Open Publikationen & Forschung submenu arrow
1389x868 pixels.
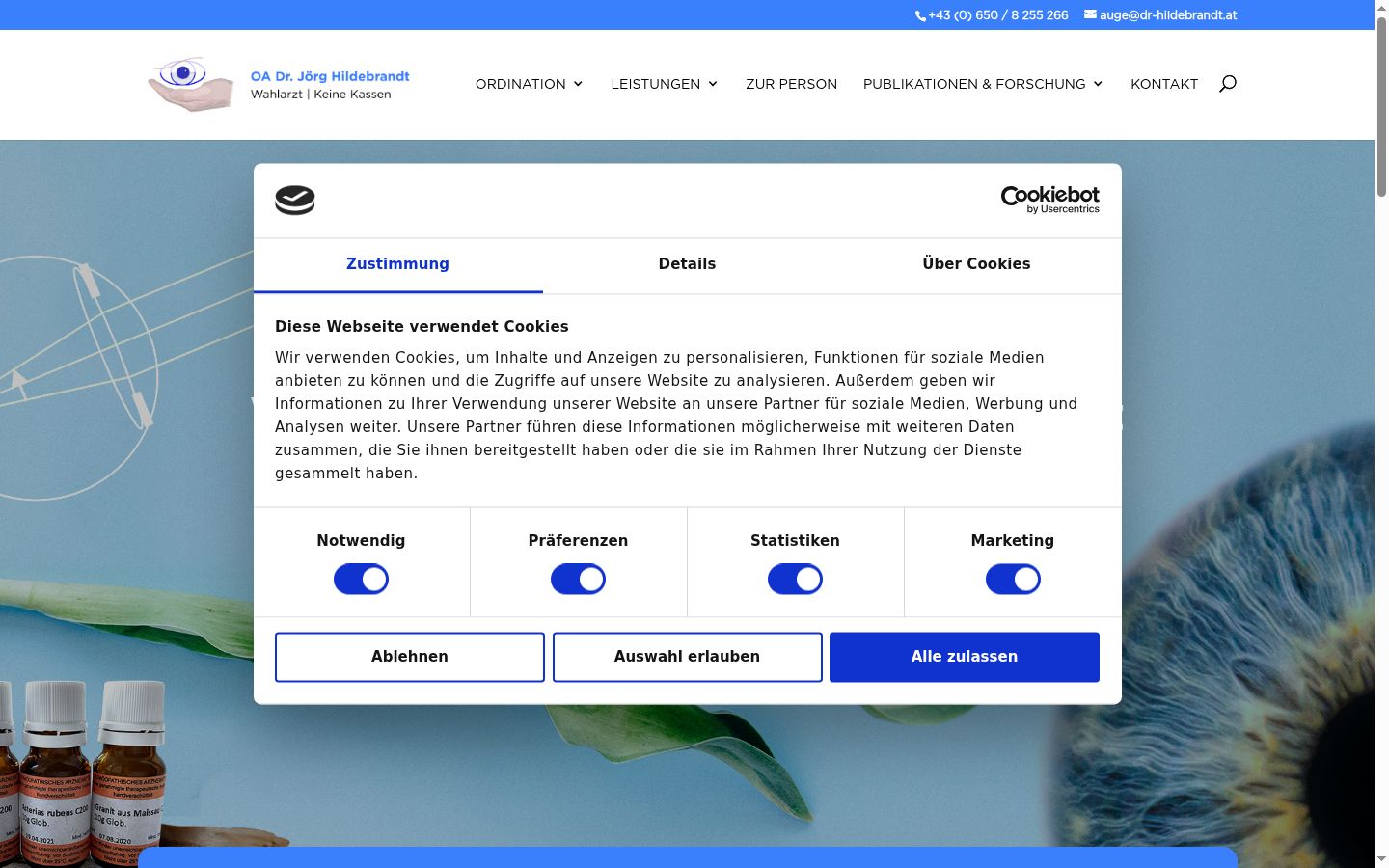pyautogui.click(x=1098, y=84)
